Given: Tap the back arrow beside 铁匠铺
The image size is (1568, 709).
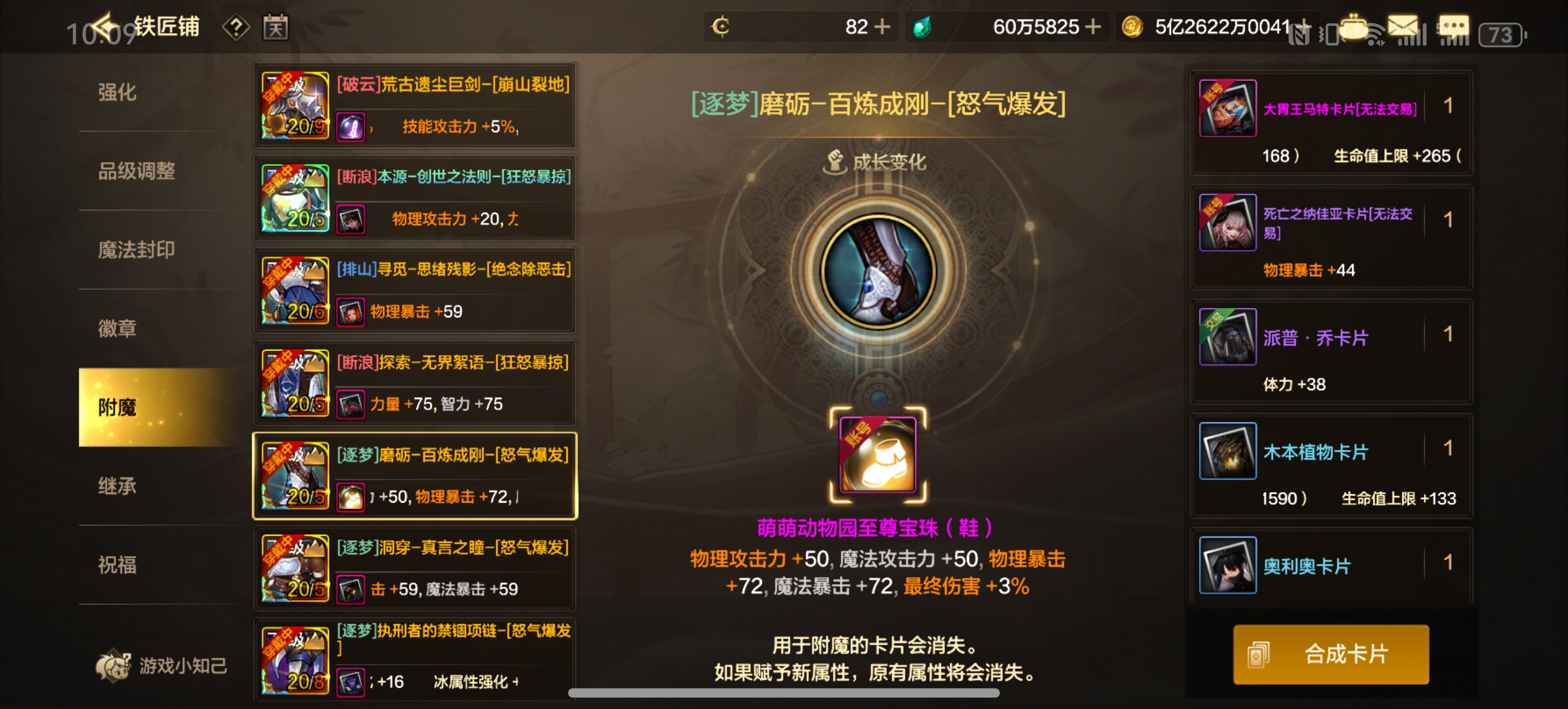Looking at the screenshot, I should [x=108, y=26].
